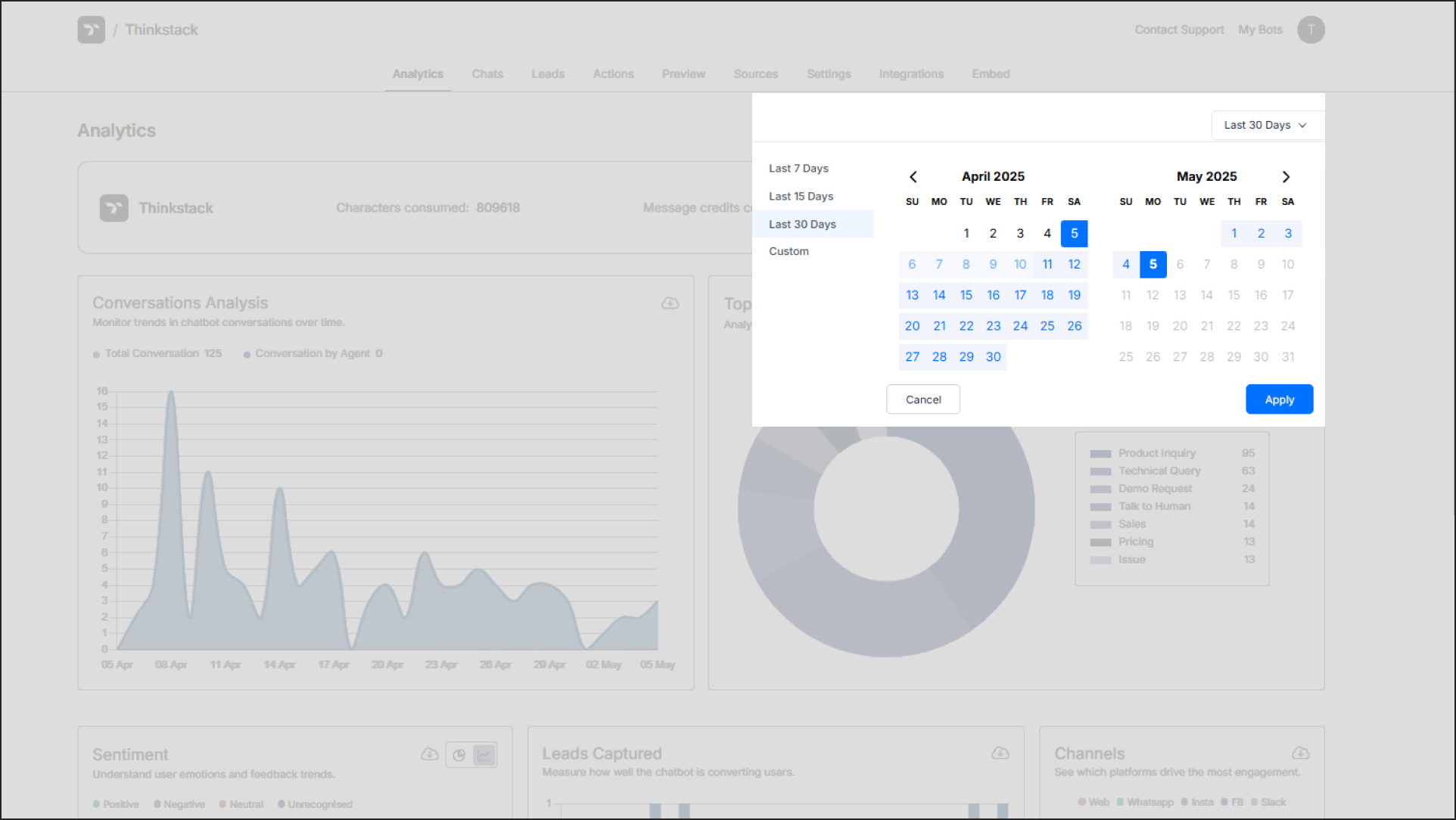Screen dimensions: 1456x820
Task: Toggle Negative sentiment legend
Action: tap(179, 804)
